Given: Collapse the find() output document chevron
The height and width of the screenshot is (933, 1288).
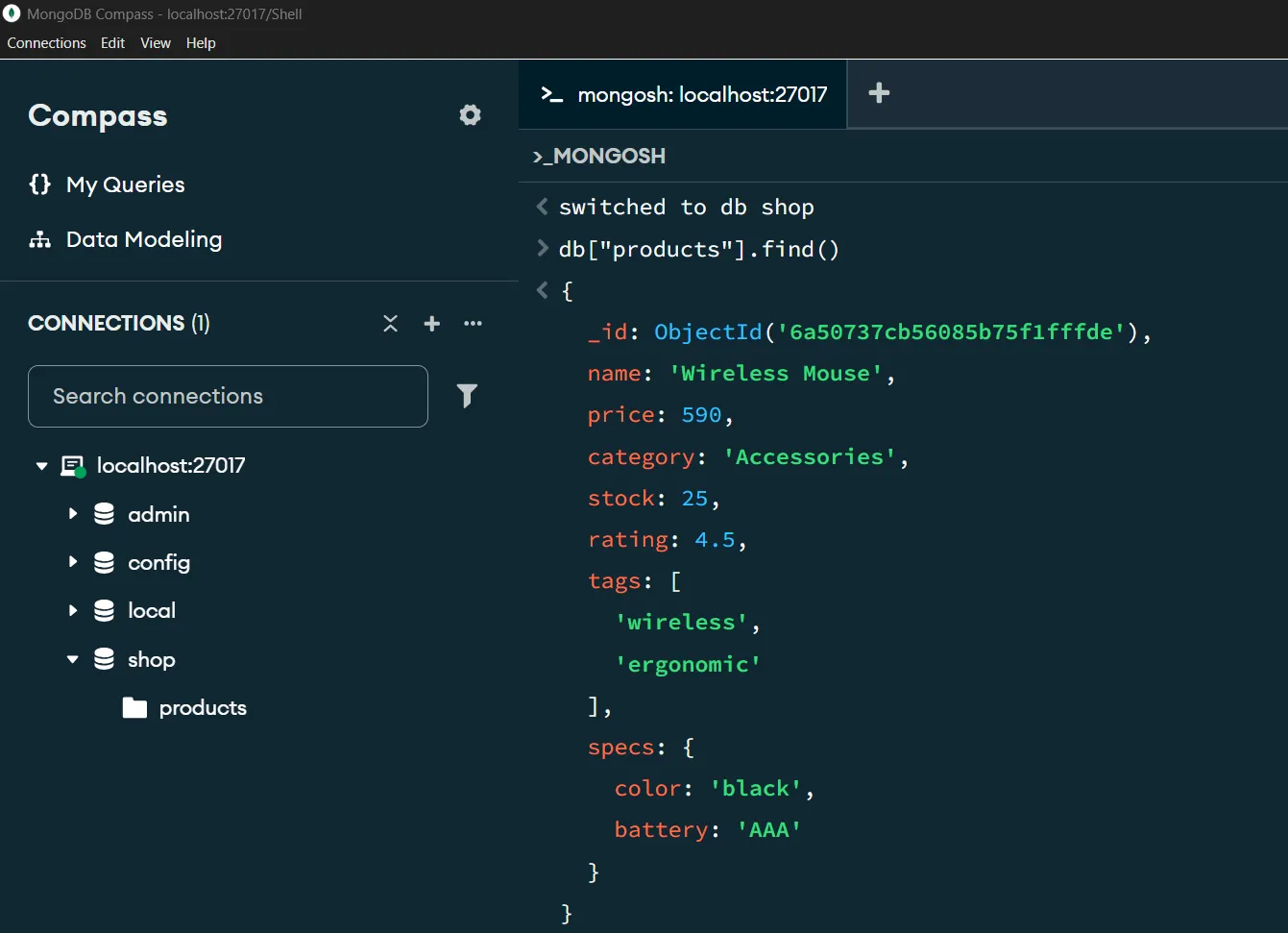Looking at the screenshot, I should pos(543,290).
